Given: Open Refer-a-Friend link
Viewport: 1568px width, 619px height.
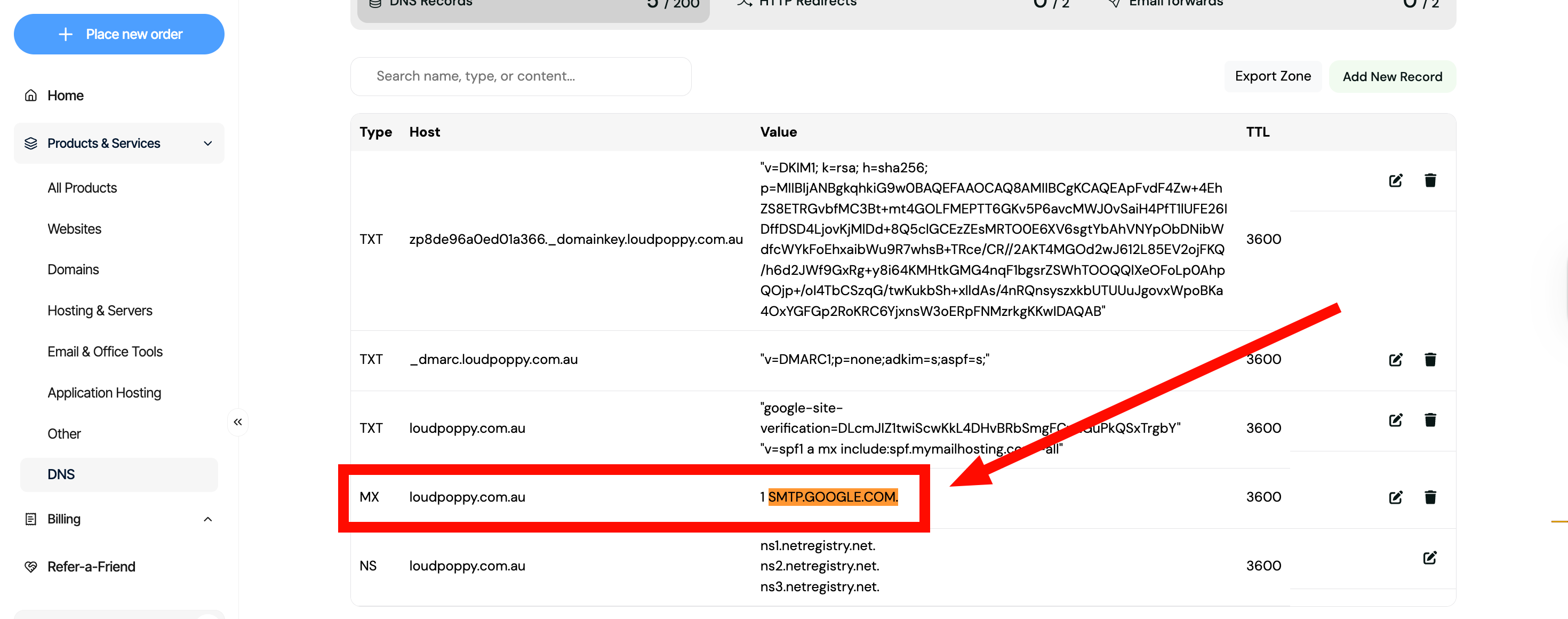Looking at the screenshot, I should [x=91, y=567].
